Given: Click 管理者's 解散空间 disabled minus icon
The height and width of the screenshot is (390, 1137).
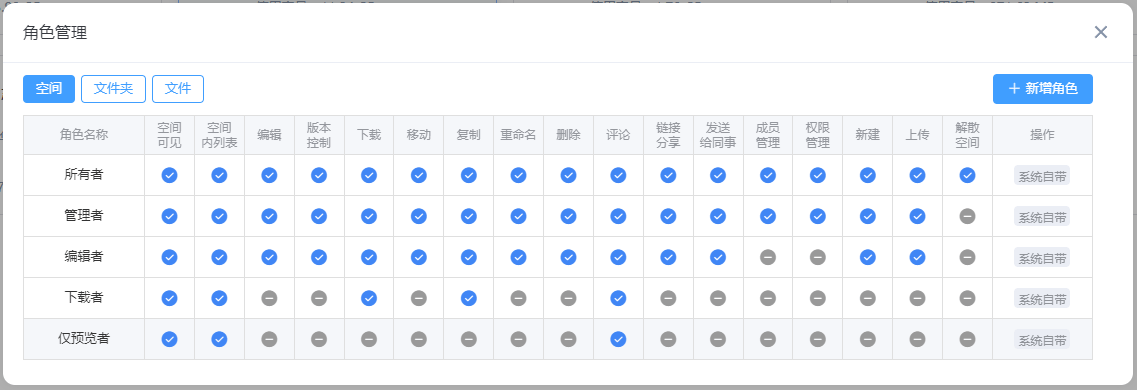Looking at the screenshot, I should (967, 216).
